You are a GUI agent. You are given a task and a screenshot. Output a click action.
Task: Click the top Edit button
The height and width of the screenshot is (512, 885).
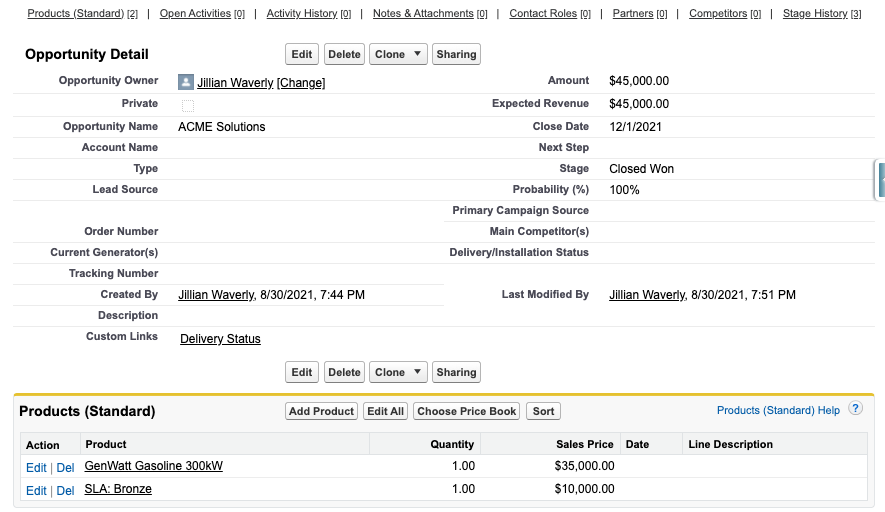(x=302, y=54)
